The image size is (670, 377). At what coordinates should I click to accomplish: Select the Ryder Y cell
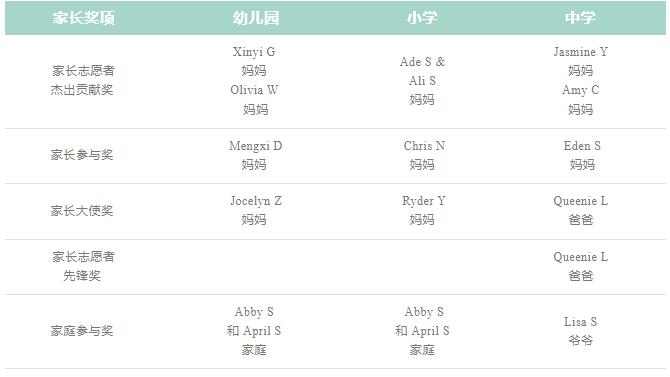point(423,210)
